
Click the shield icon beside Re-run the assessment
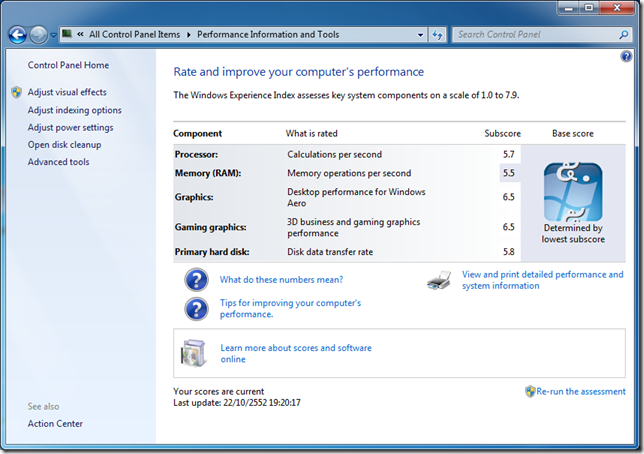click(x=530, y=391)
